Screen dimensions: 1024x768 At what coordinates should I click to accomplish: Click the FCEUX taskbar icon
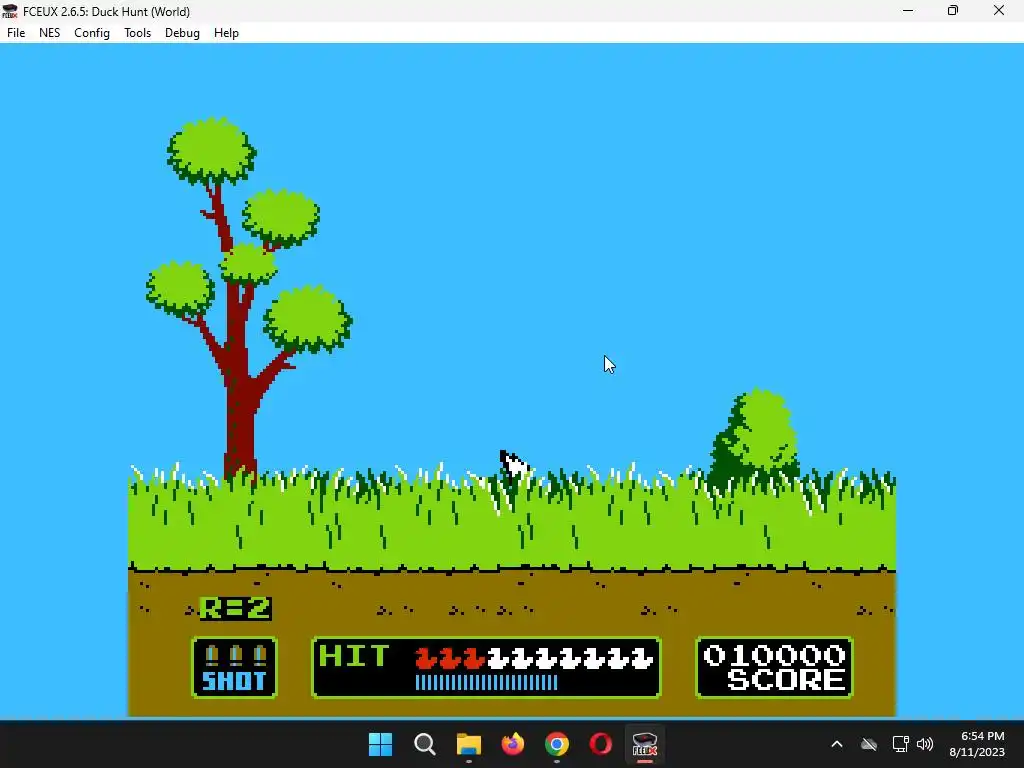coord(645,744)
